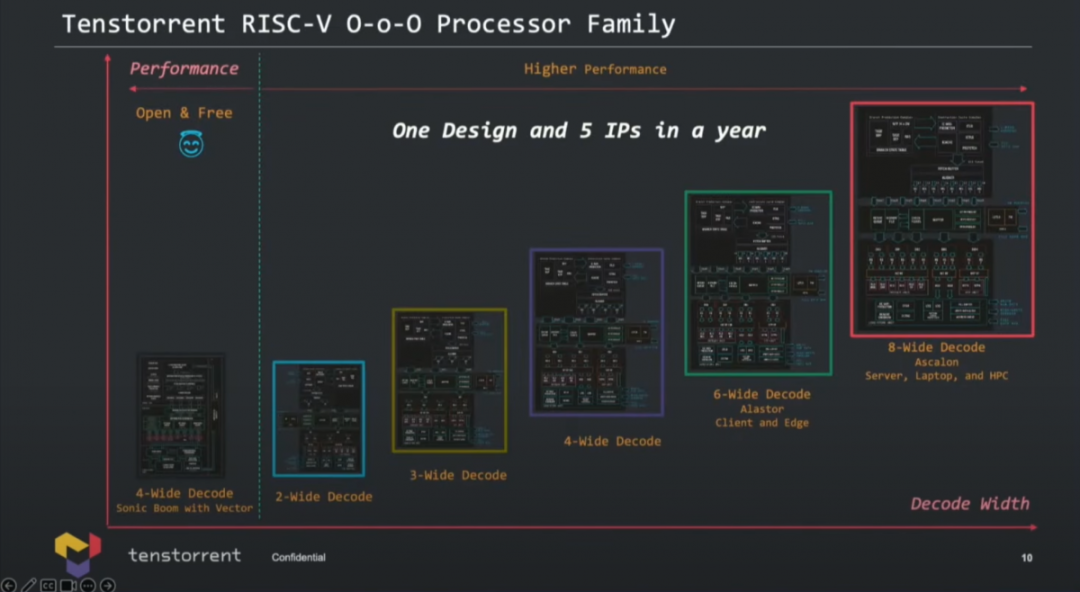Click the pink 'Performance' label
This screenshot has width=1080, height=592.
pyautogui.click(x=184, y=68)
